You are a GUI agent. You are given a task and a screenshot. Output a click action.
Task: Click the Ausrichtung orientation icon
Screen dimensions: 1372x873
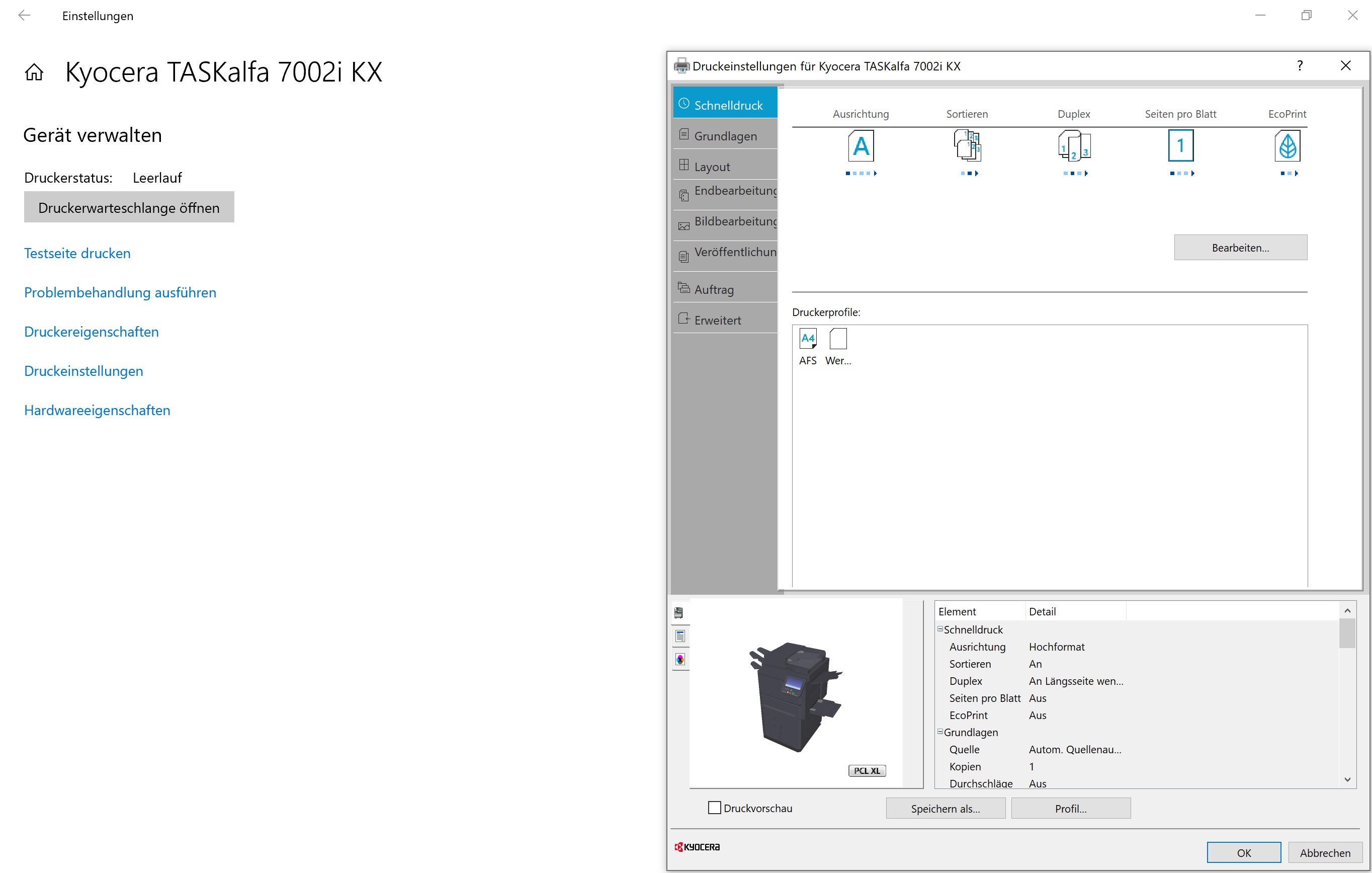pos(861,146)
